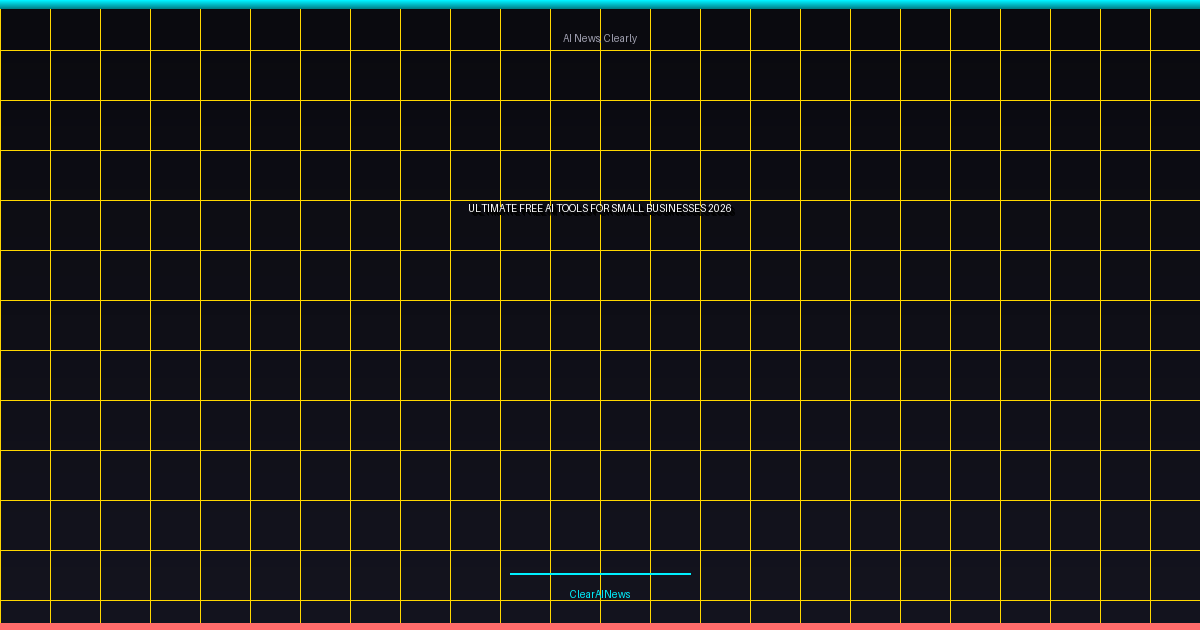Click the coral bar along the bottom edge
Image resolution: width=1200 pixels, height=630 pixels.
[x=600, y=626]
